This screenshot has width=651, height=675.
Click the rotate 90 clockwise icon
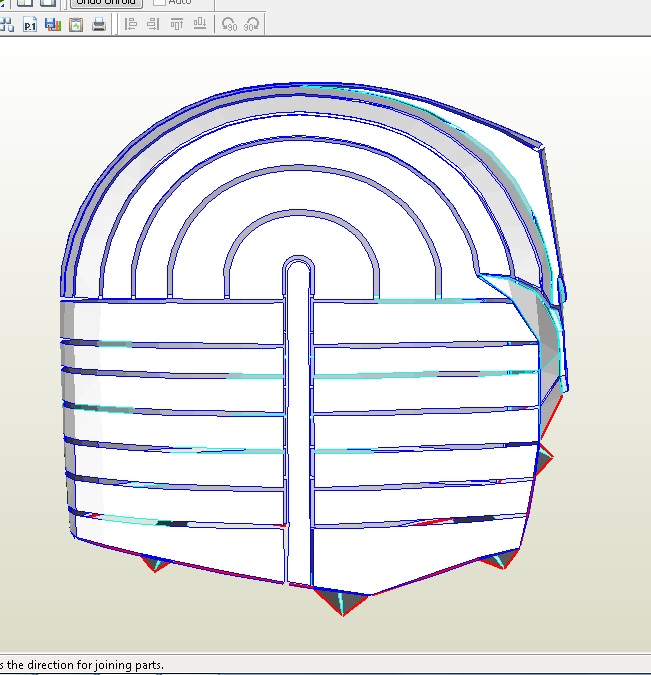(x=251, y=25)
